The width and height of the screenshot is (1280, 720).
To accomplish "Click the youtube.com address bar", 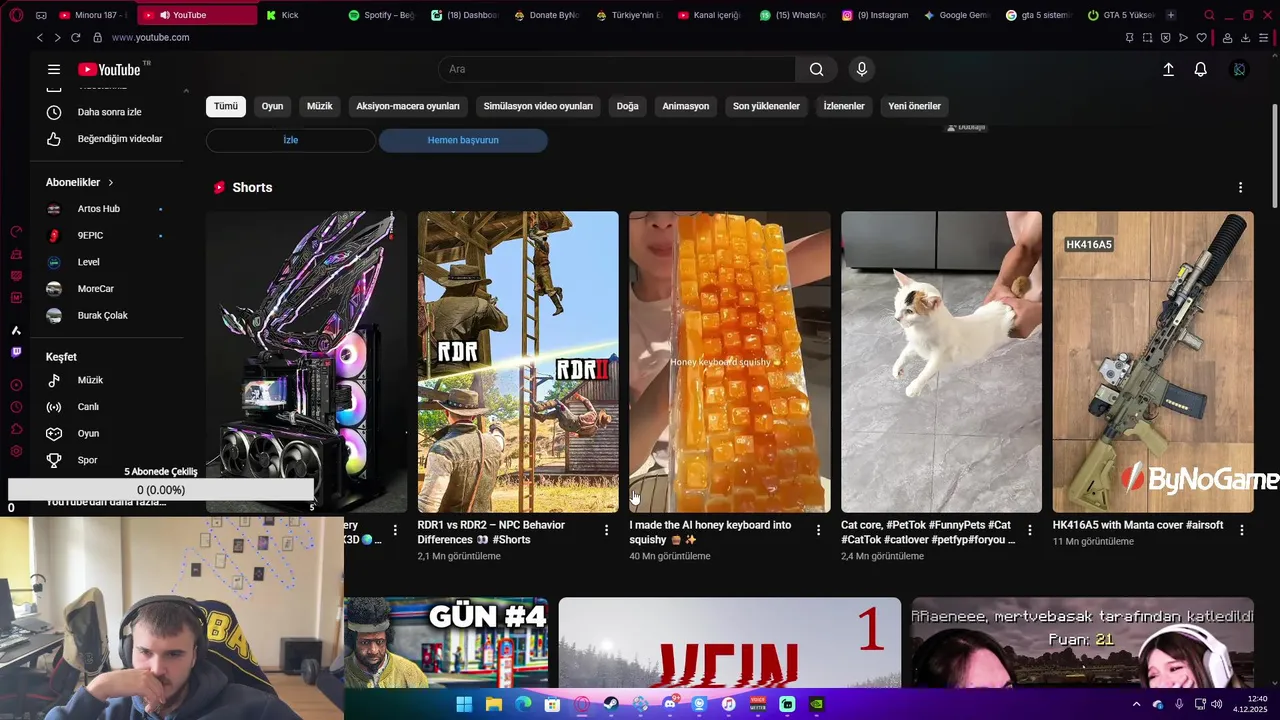I will pyautogui.click(x=150, y=37).
